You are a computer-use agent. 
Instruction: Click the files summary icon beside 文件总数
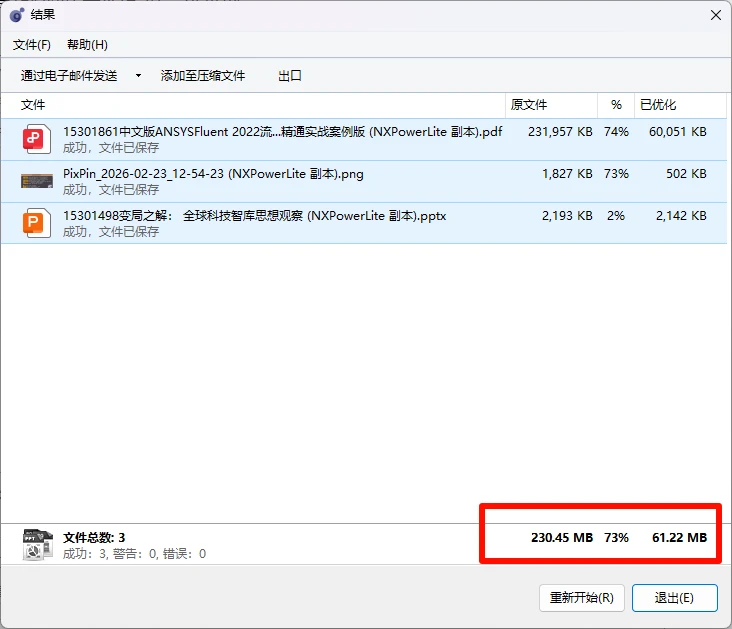tap(37, 544)
